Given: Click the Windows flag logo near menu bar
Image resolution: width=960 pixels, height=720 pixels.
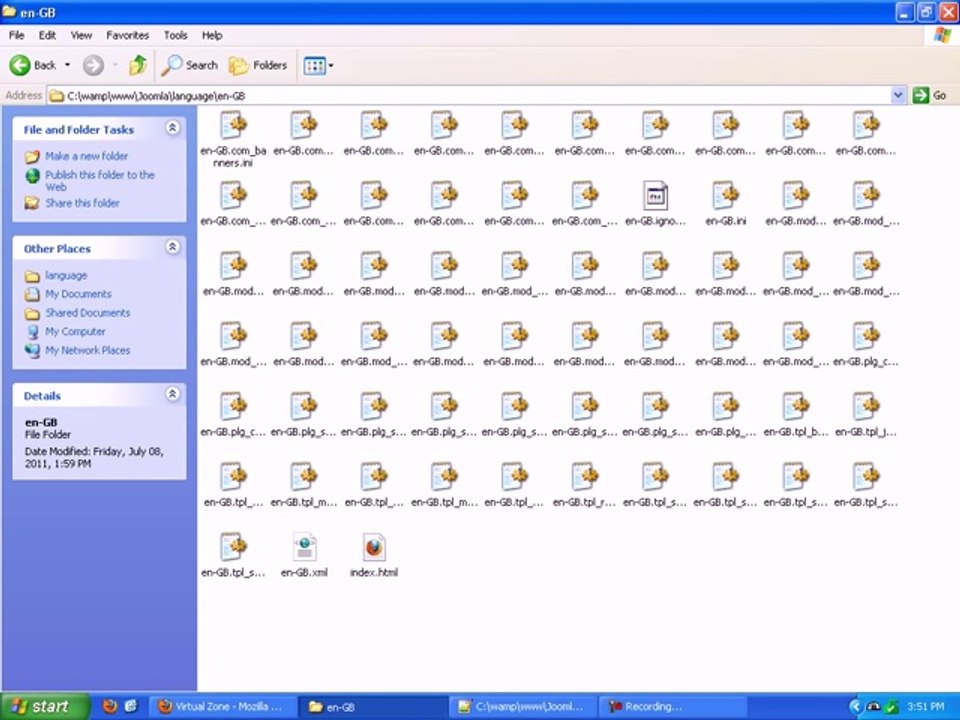Looking at the screenshot, I should tap(942, 35).
